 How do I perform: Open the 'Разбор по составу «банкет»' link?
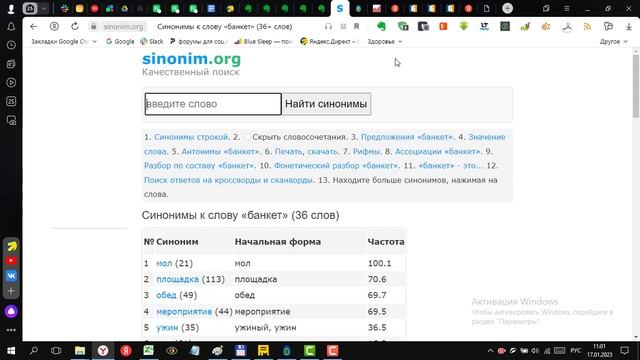click(x=199, y=166)
